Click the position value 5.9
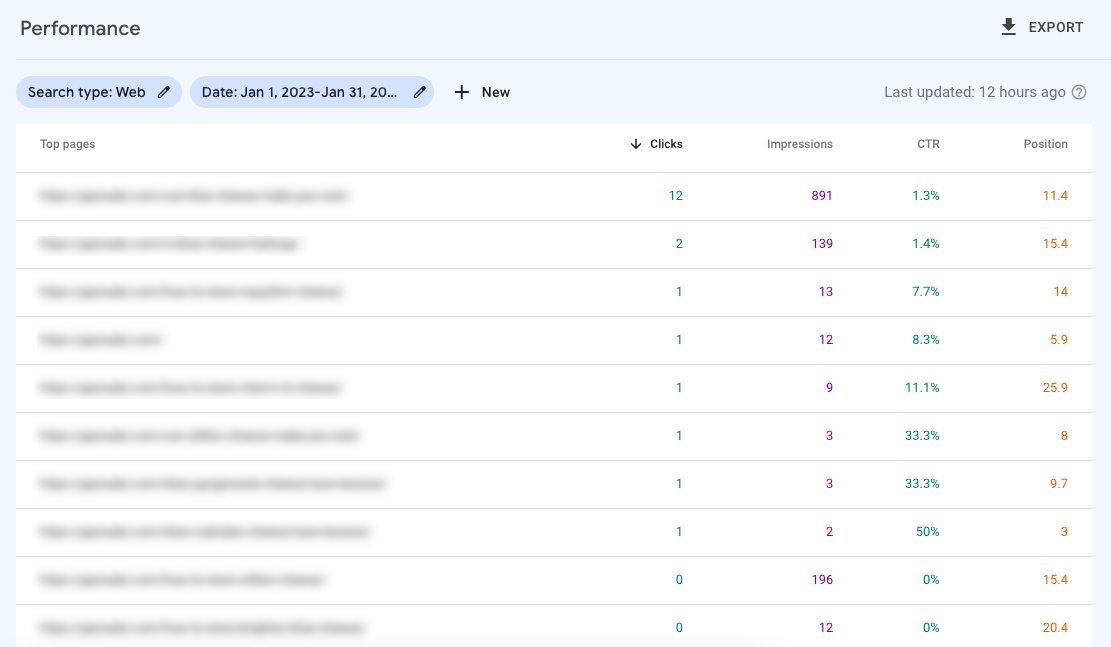This screenshot has width=1111, height=647. 1059,339
